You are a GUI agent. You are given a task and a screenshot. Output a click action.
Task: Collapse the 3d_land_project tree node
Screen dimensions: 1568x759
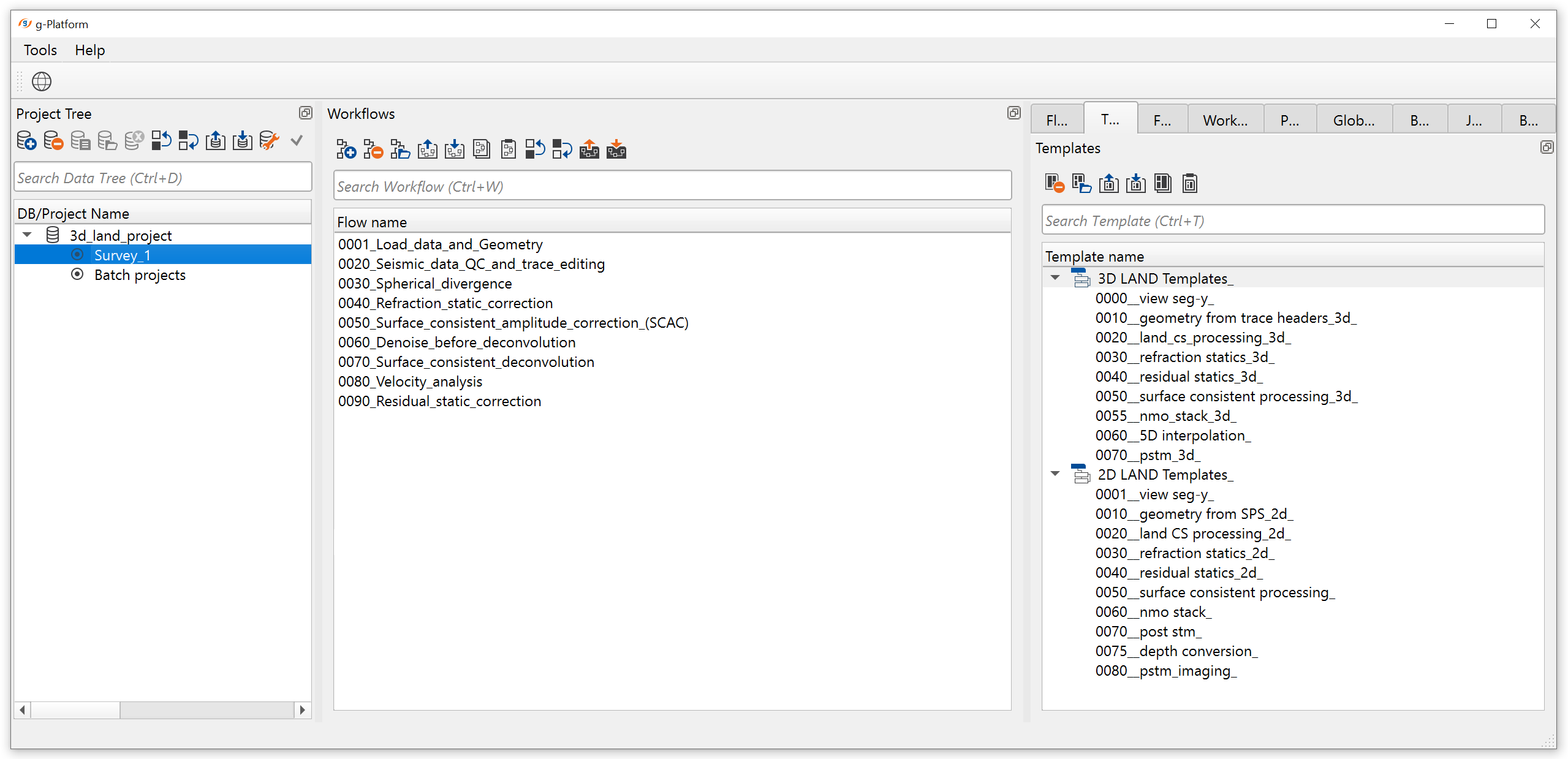point(28,235)
